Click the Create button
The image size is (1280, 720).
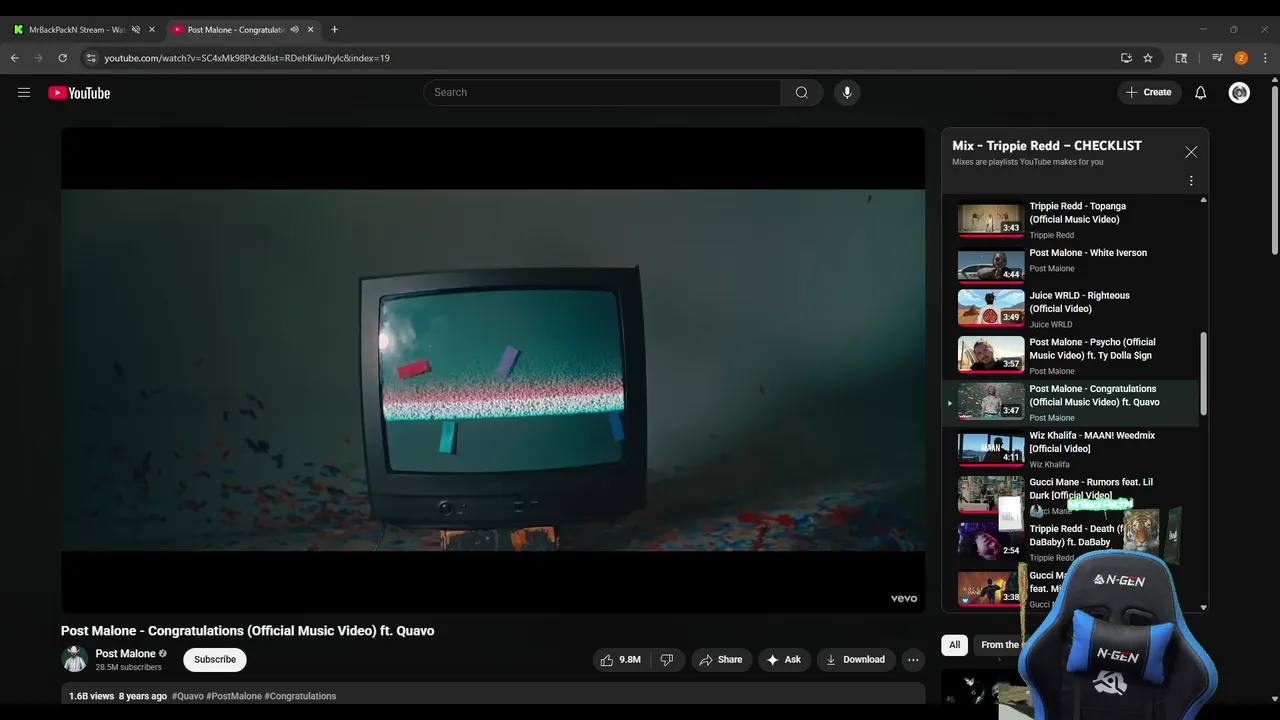tap(1148, 93)
